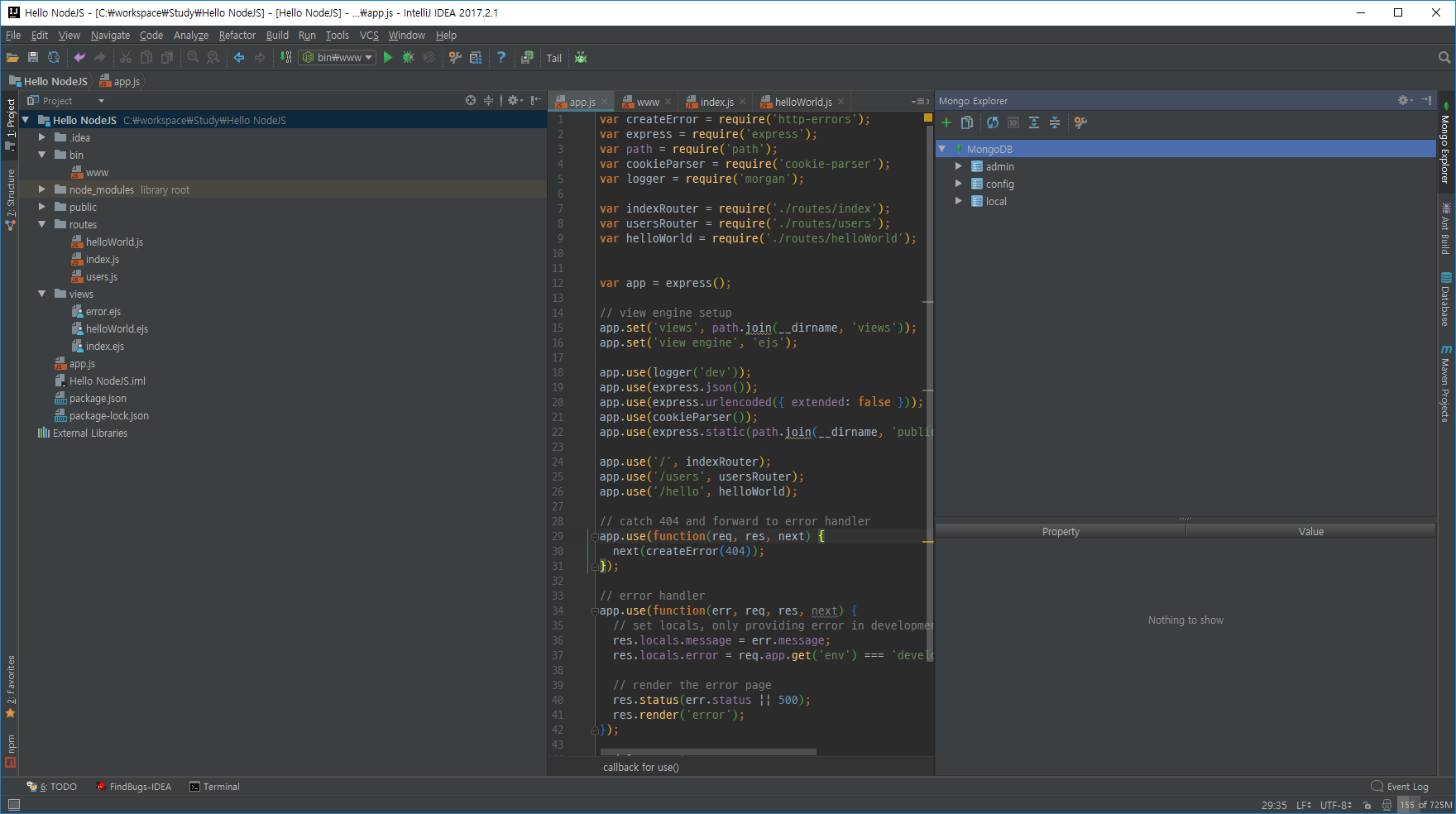1456x814 pixels.
Task: Click the search everywhere magnifier icon
Action: tap(1444, 58)
